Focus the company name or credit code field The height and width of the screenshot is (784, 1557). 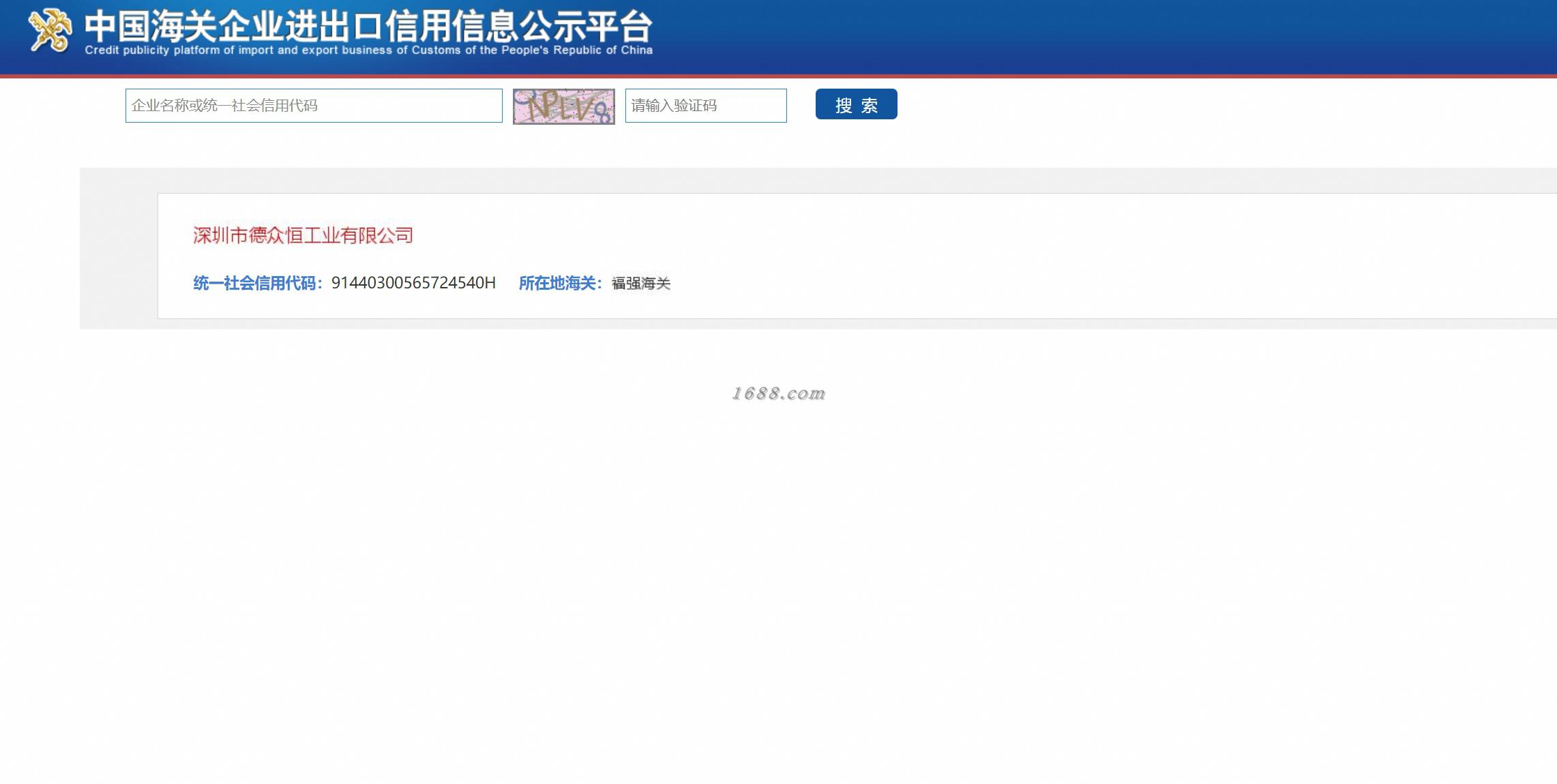coord(314,106)
